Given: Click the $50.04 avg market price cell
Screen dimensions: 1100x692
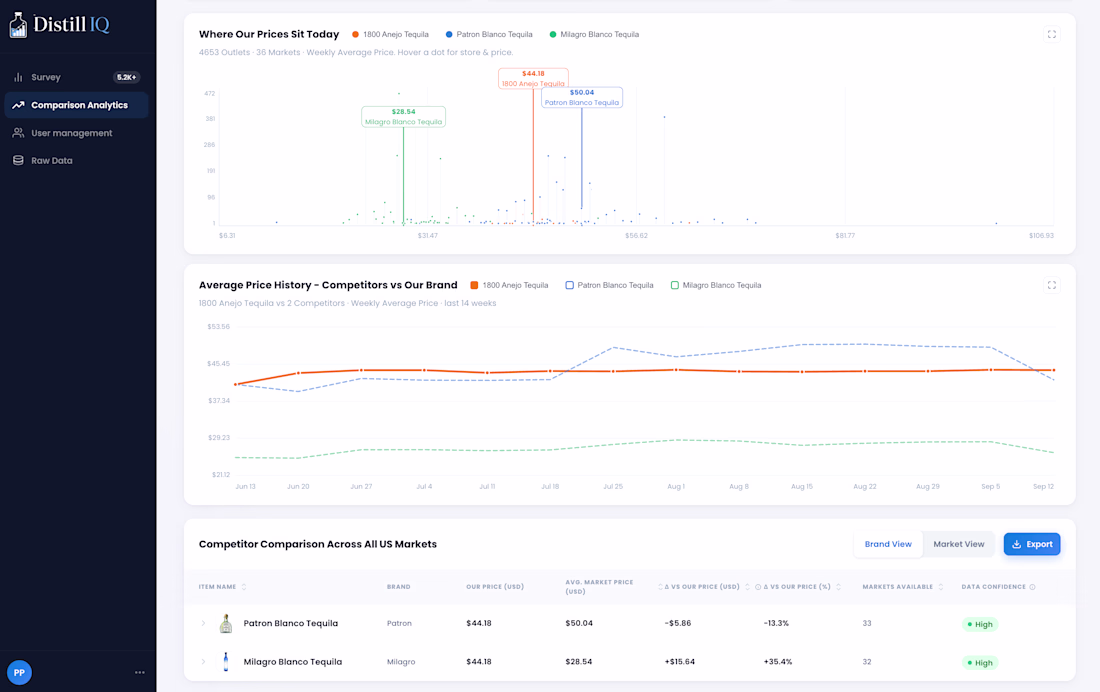Looking at the screenshot, I should (x=579, y=623).
